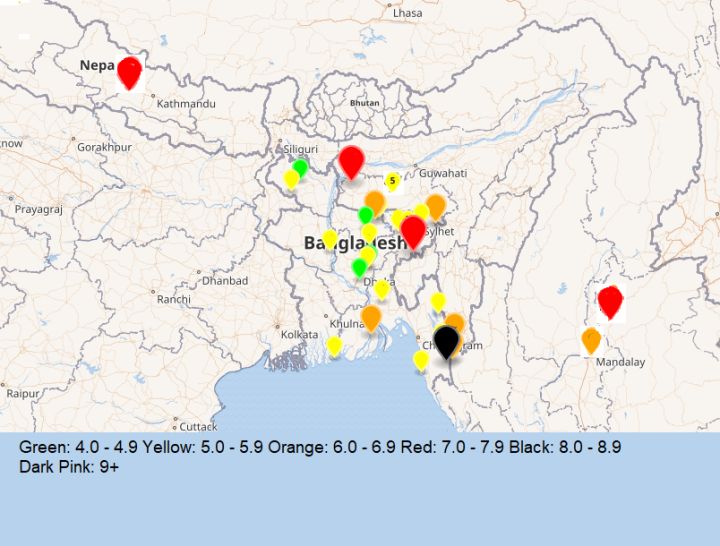
Task: Select the Dhanbad city label
Action: click(225, 281)
